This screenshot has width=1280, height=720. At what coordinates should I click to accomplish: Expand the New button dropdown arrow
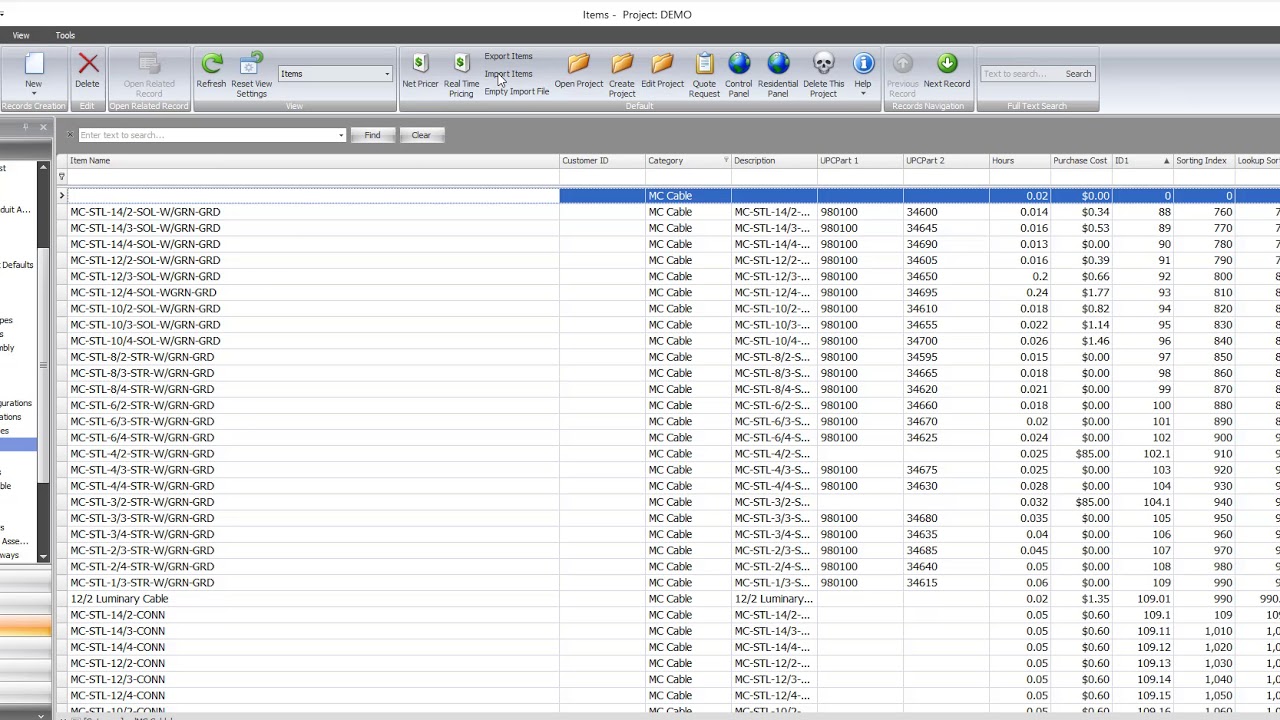click(x=33, y=94)
